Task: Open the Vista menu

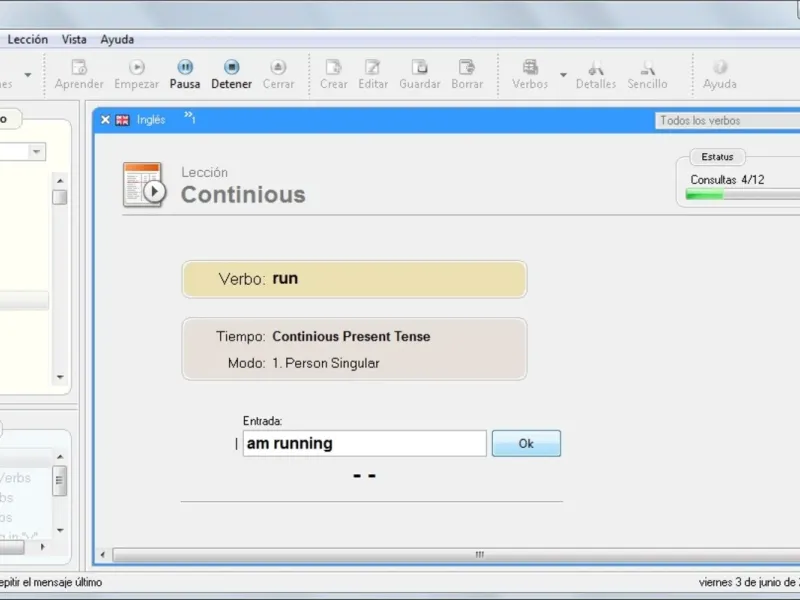Action: coord(74,39)
